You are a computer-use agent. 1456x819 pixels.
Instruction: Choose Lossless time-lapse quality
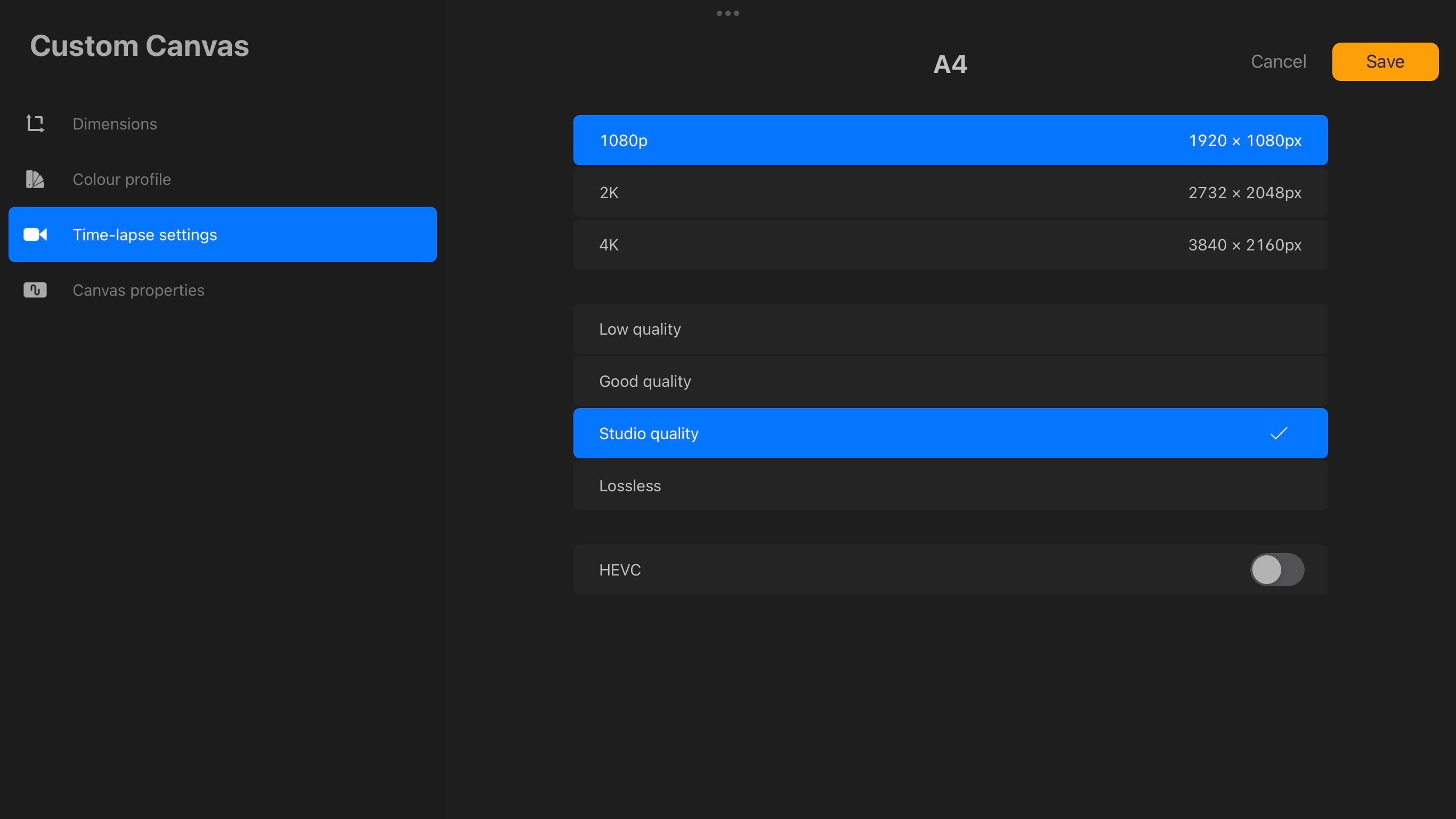coord(950,485)
